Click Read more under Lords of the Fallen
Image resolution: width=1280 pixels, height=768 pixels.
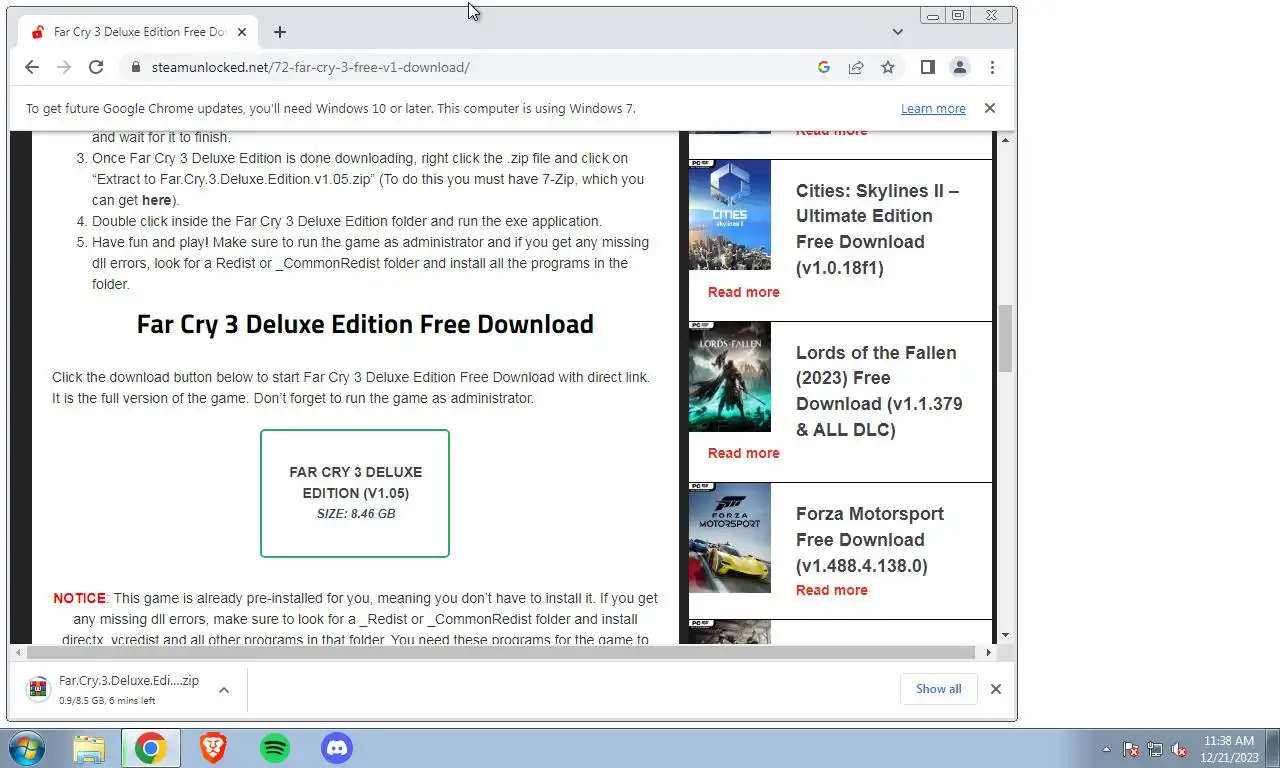[x=743, y=453]
